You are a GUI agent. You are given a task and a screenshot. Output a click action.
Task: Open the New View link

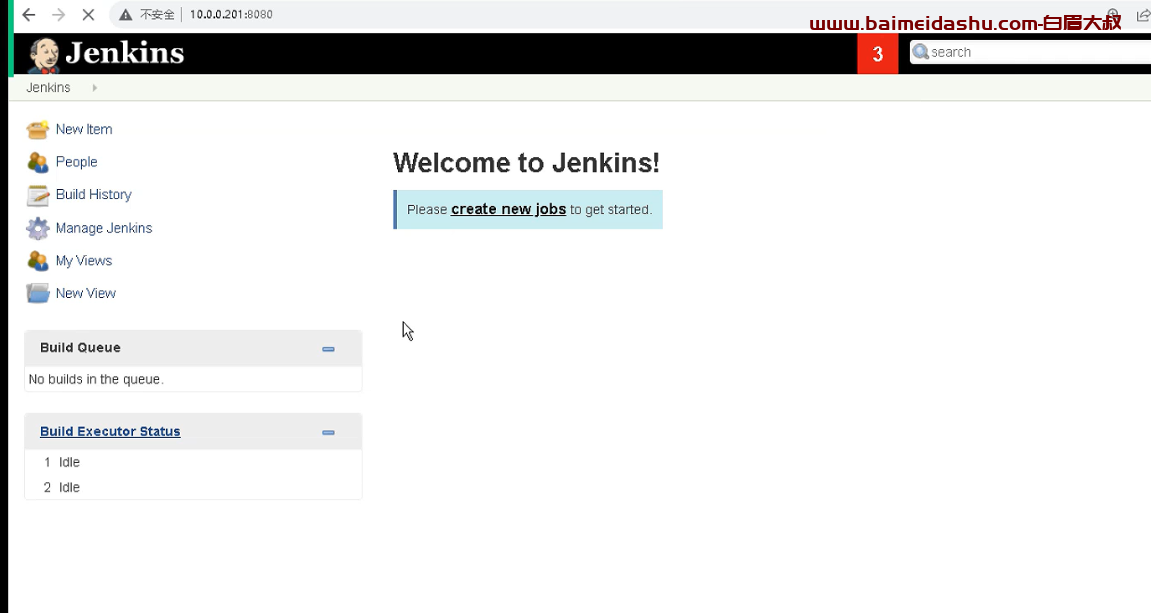pos(85,293)
